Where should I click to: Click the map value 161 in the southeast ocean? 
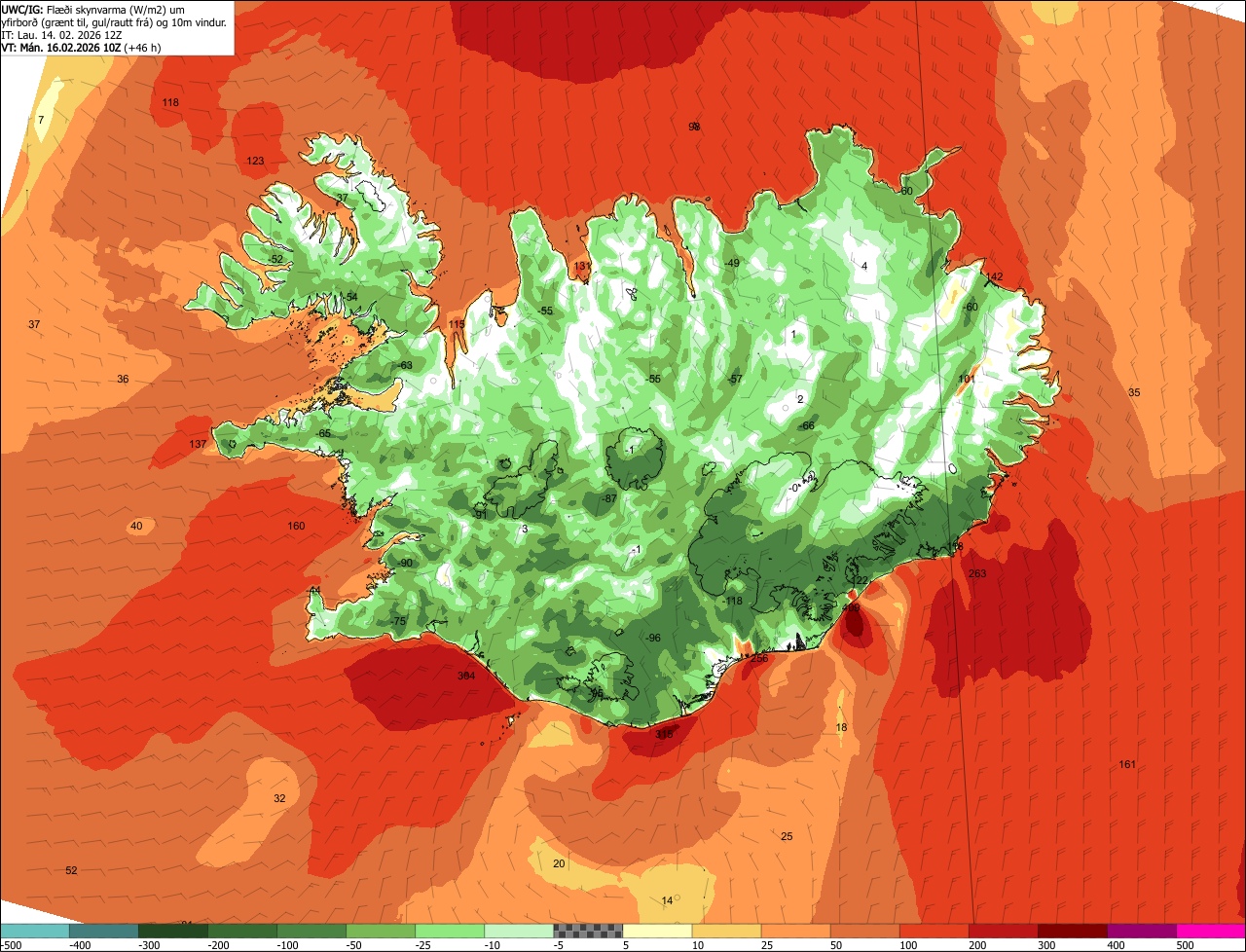click(x=1127, y=765)
